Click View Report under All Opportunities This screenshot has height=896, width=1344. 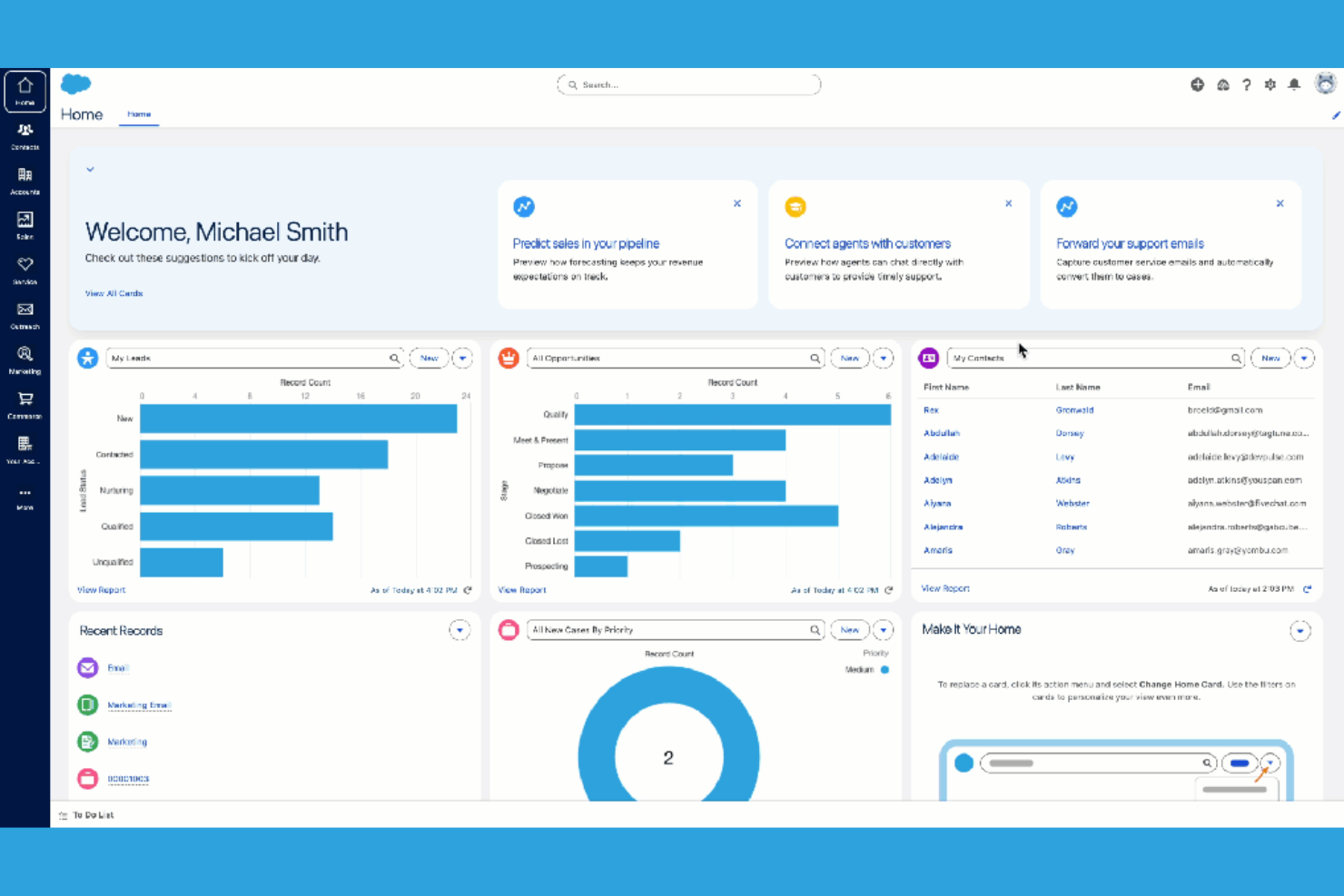[x=520, y=589]
